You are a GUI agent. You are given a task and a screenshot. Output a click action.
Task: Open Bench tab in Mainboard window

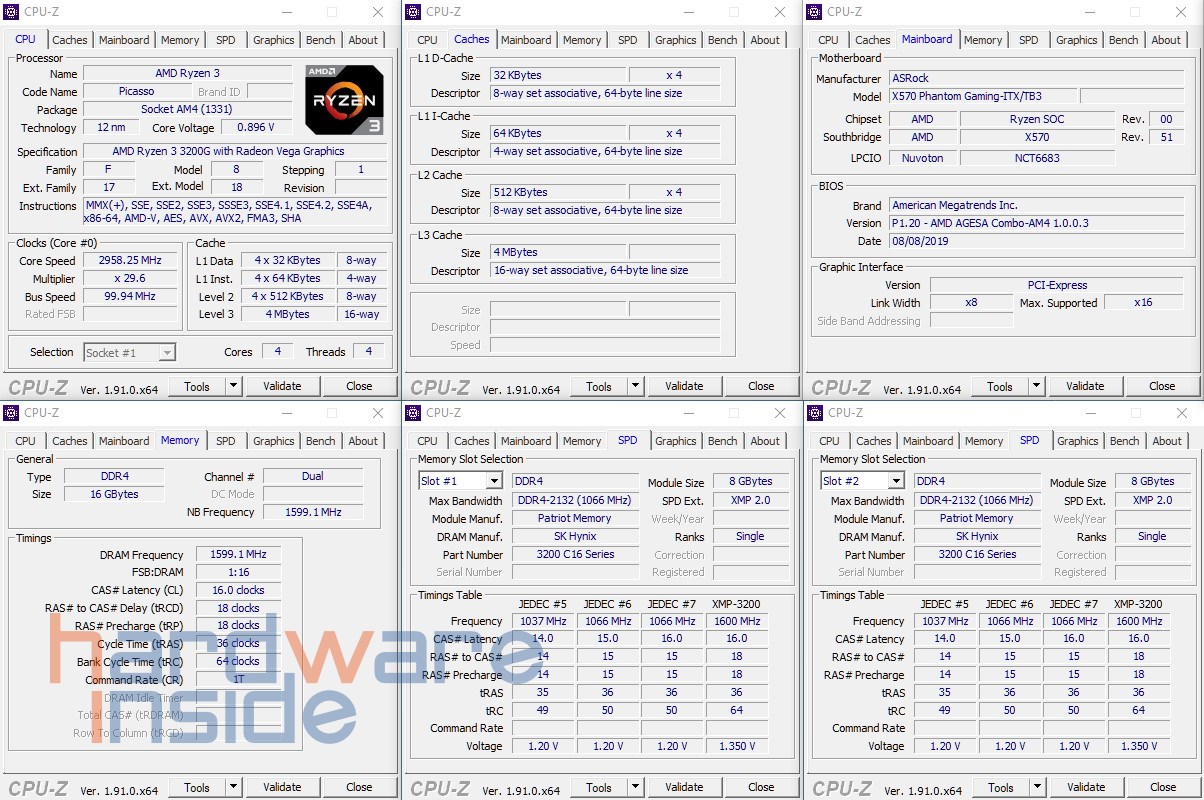coord(1124,40)
